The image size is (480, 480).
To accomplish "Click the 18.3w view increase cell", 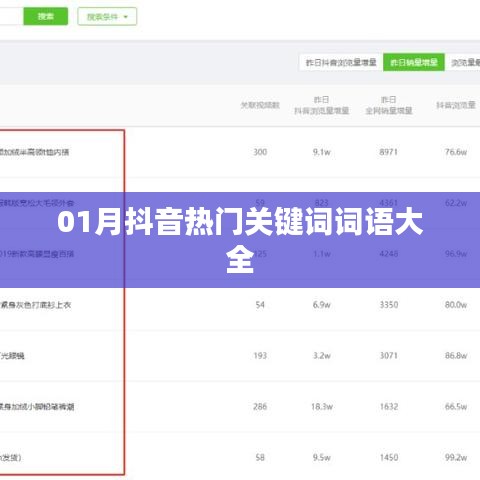I will click(x=322, y=407).
